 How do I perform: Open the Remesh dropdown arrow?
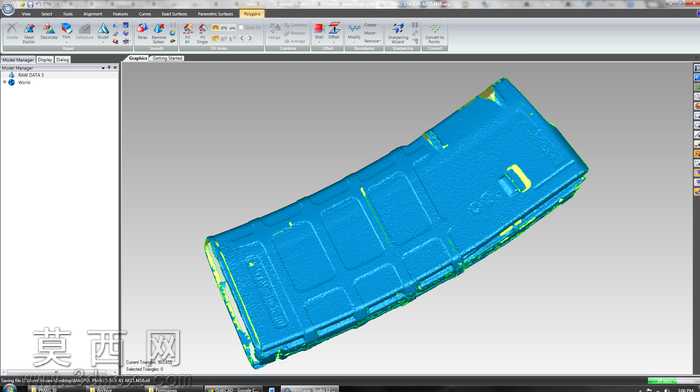[103, 42]
